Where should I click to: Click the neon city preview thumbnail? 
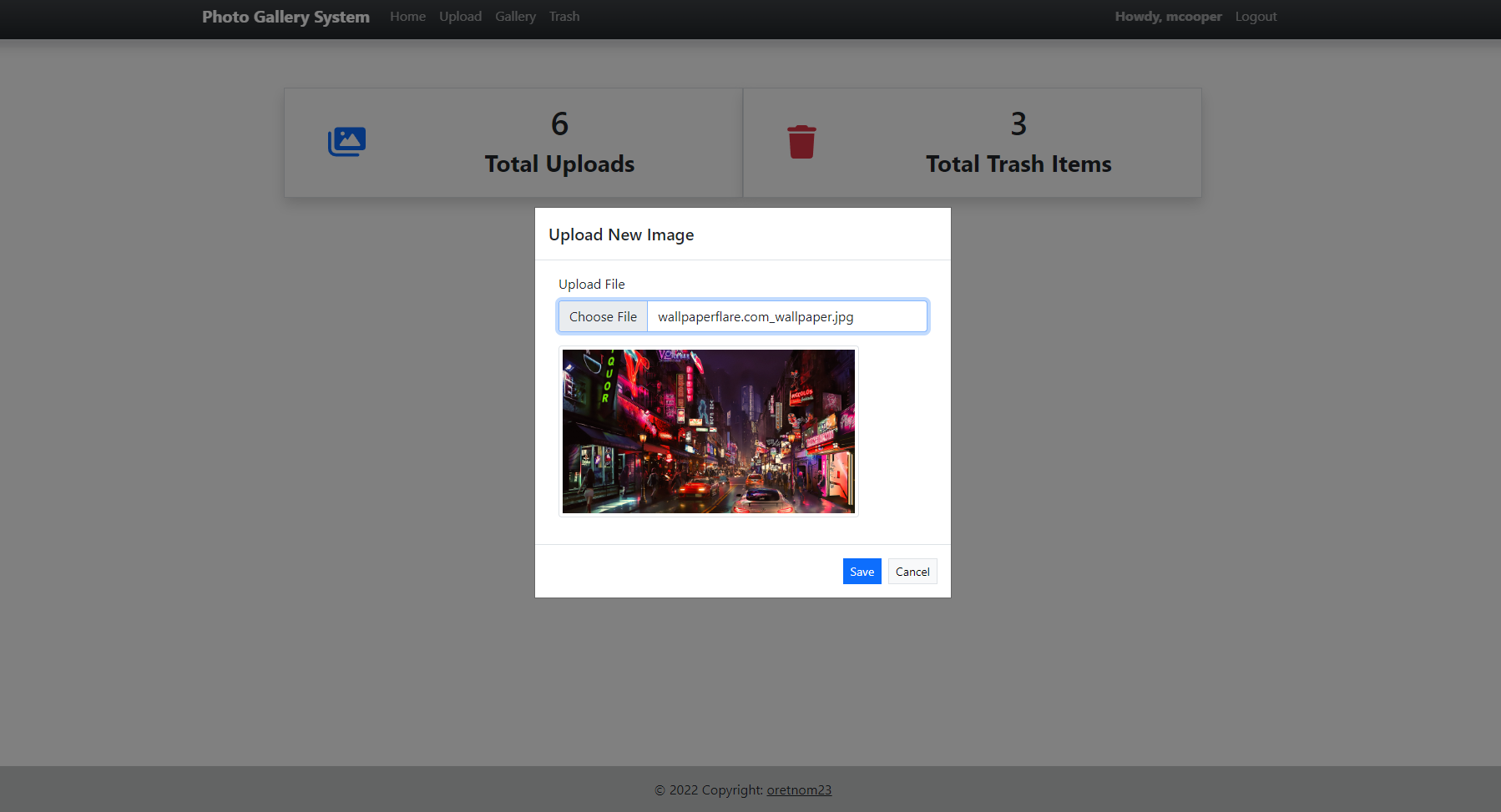point(709,431)
